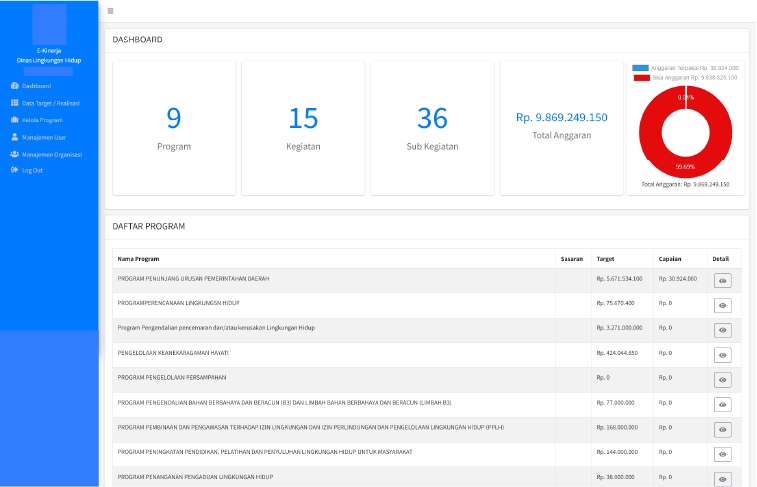The image size is (757, 487).
Task: Click the Manajemen Organisasi group icon
Action: [x=14, y=154]
